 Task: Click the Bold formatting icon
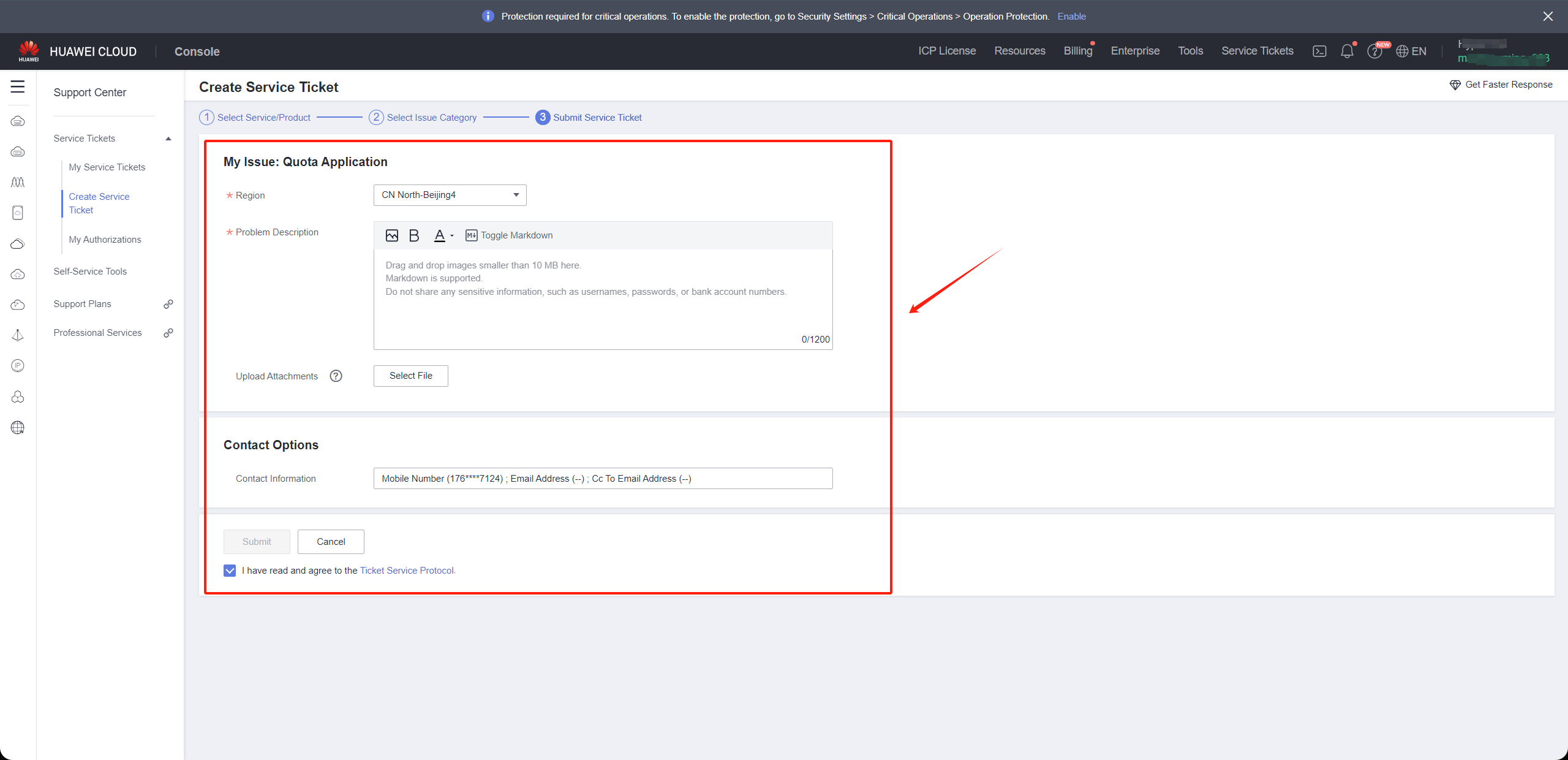(415, 235)
